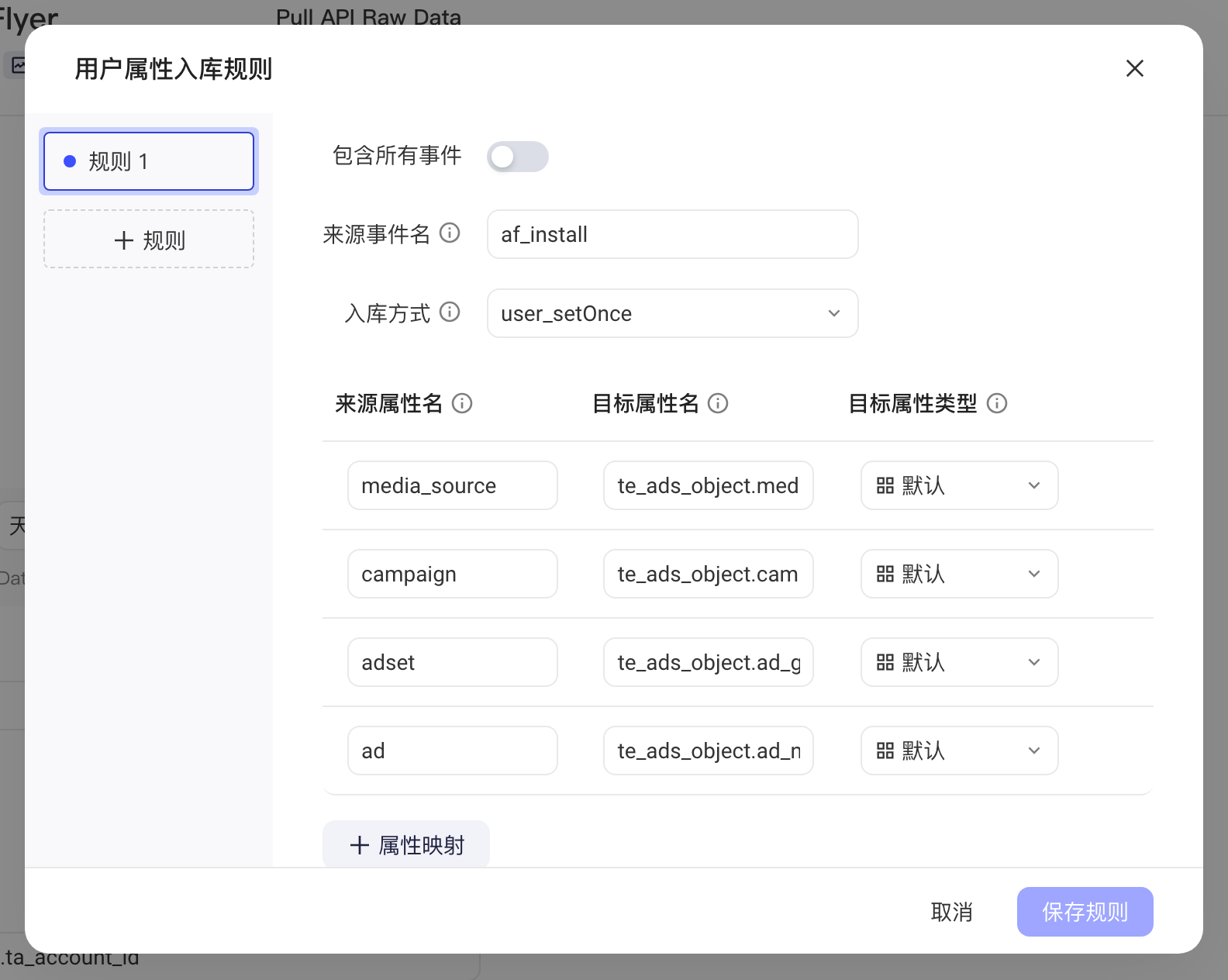Screen dimensions: 1228x980
Task: Open the 入库方式 user_setOnce dropdown
Action: (673, 313)
